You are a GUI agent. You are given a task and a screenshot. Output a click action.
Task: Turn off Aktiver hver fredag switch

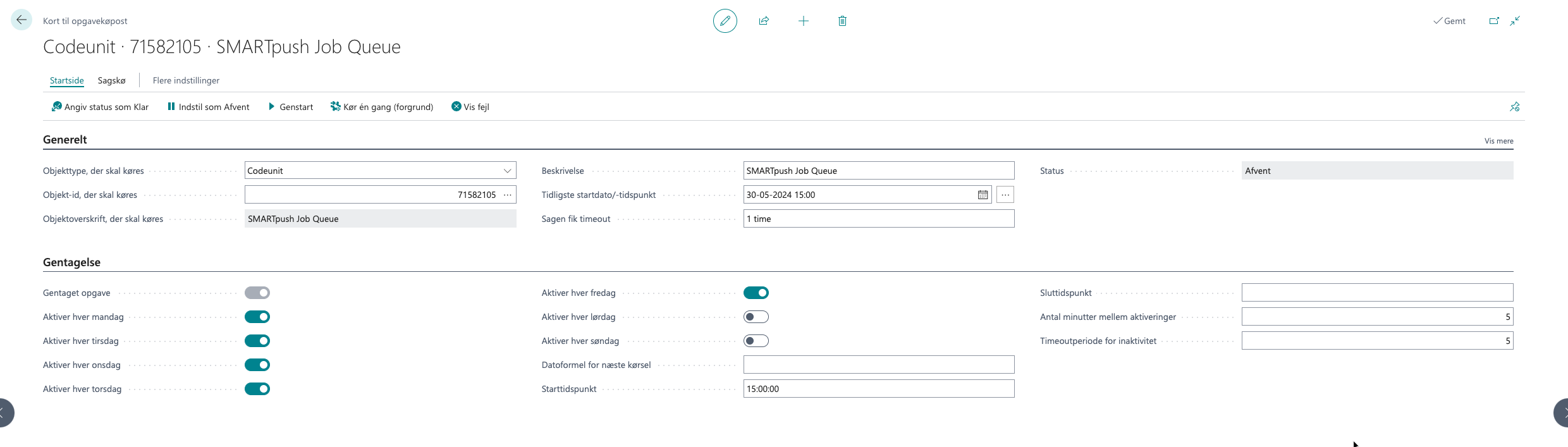tap(756, 293)
